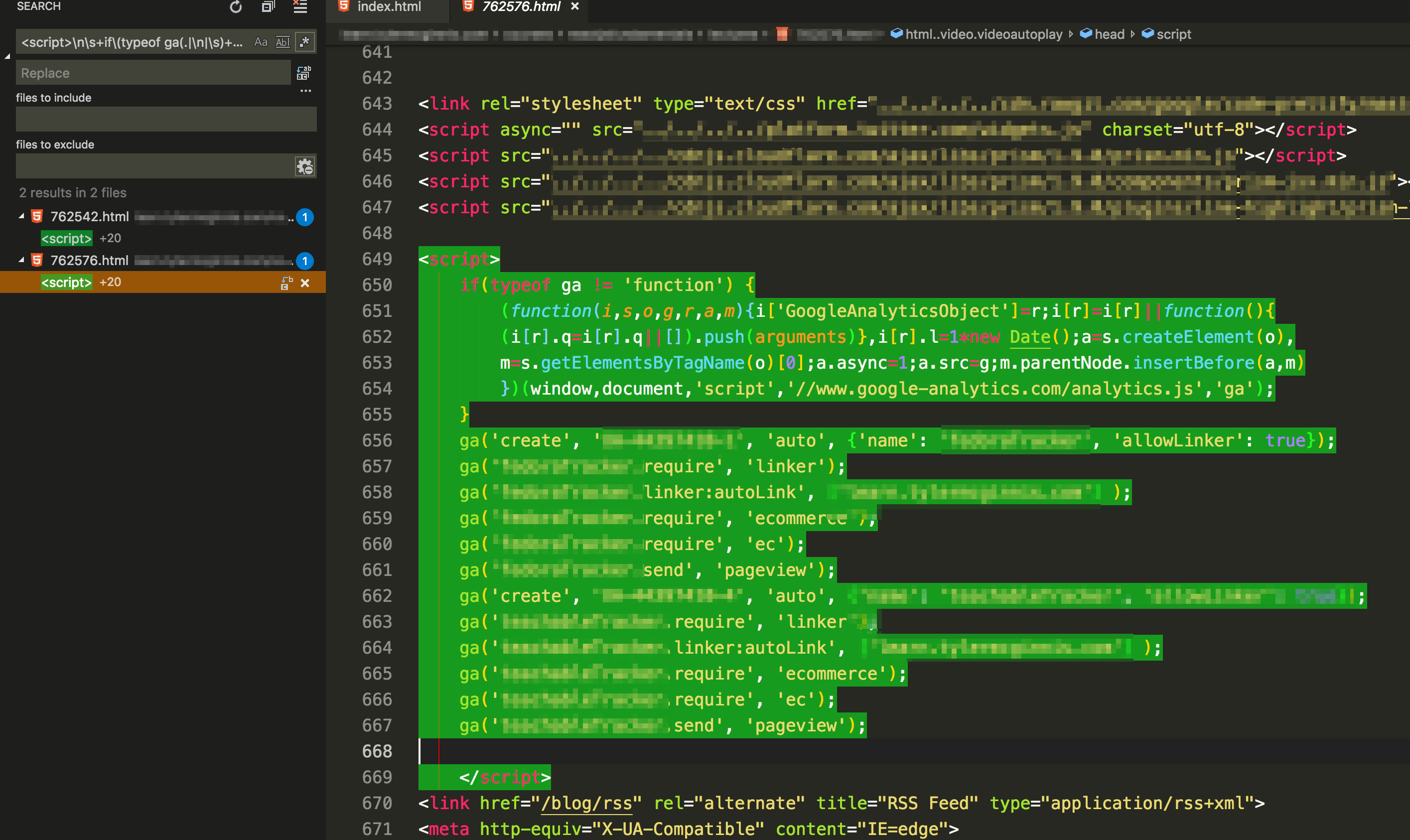The image size is (1410, 840).
Task: Click the script symbol icon in the breadcrumb
Action: point(1147,34)
